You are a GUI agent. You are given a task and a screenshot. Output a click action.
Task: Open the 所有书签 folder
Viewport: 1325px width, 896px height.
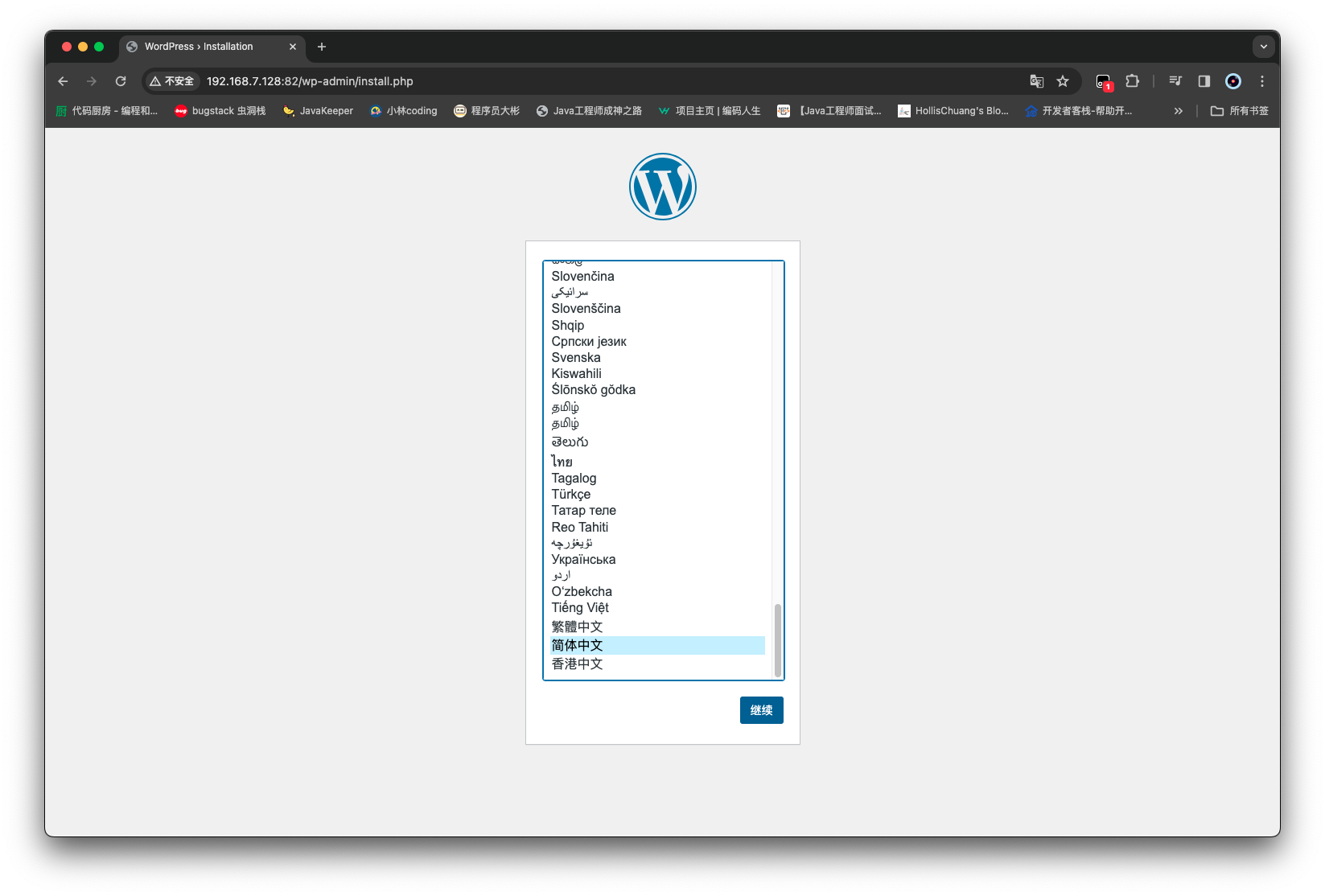click(1240, 111)
